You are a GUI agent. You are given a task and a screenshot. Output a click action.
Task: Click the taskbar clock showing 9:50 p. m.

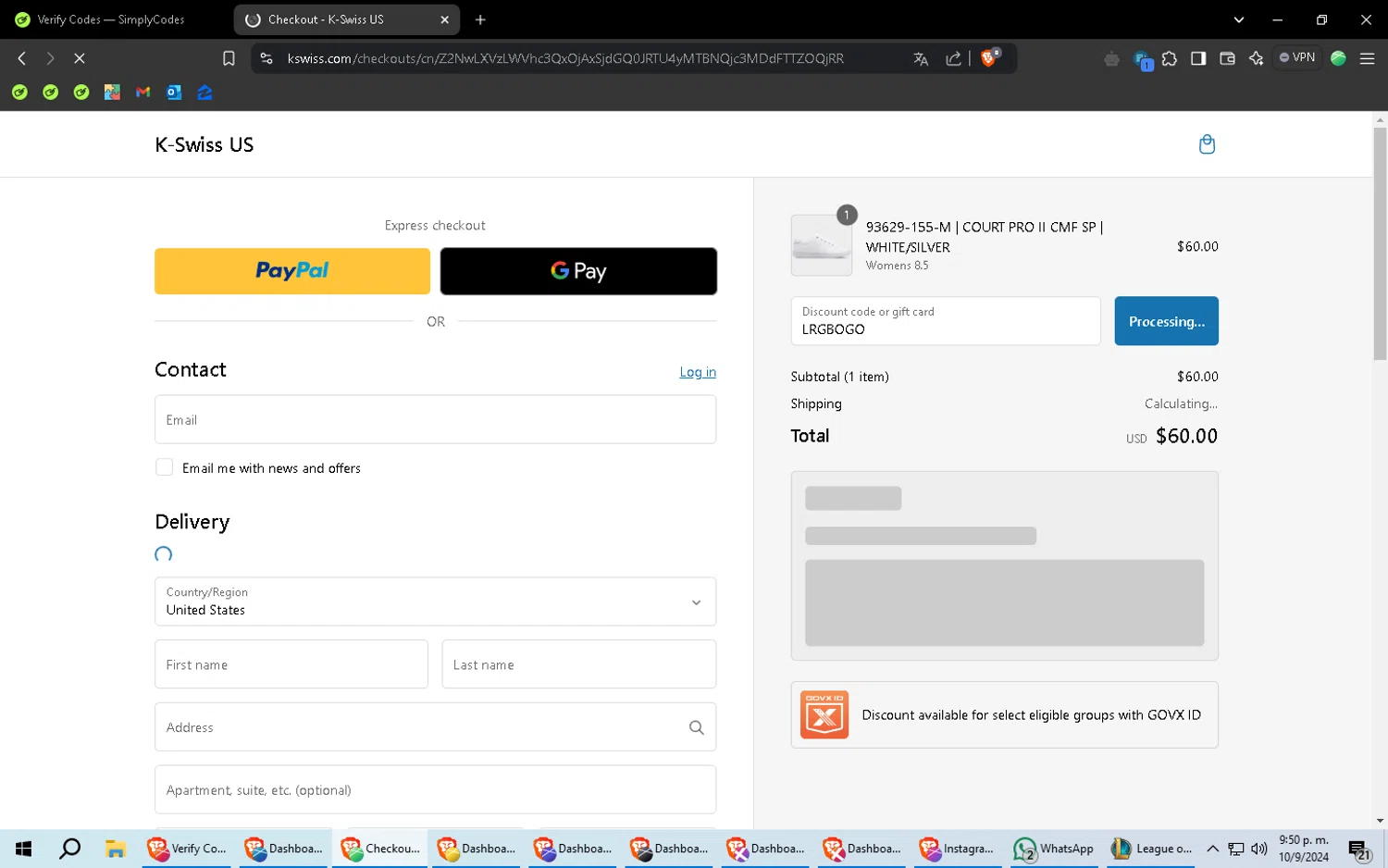pyautogui.click(x=1304, y=849)
